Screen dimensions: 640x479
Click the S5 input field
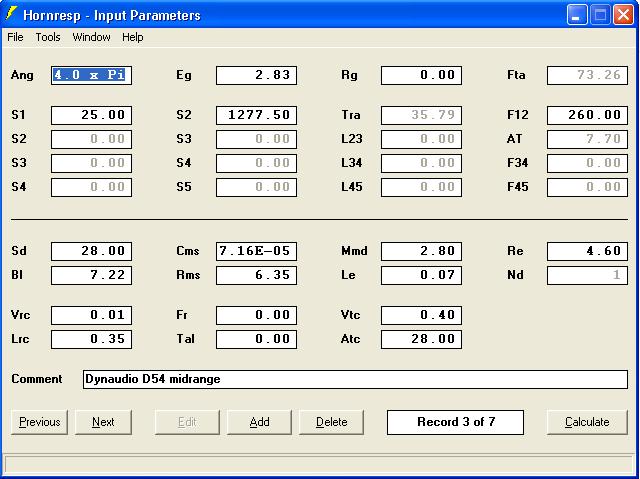(x=256, y=187)
